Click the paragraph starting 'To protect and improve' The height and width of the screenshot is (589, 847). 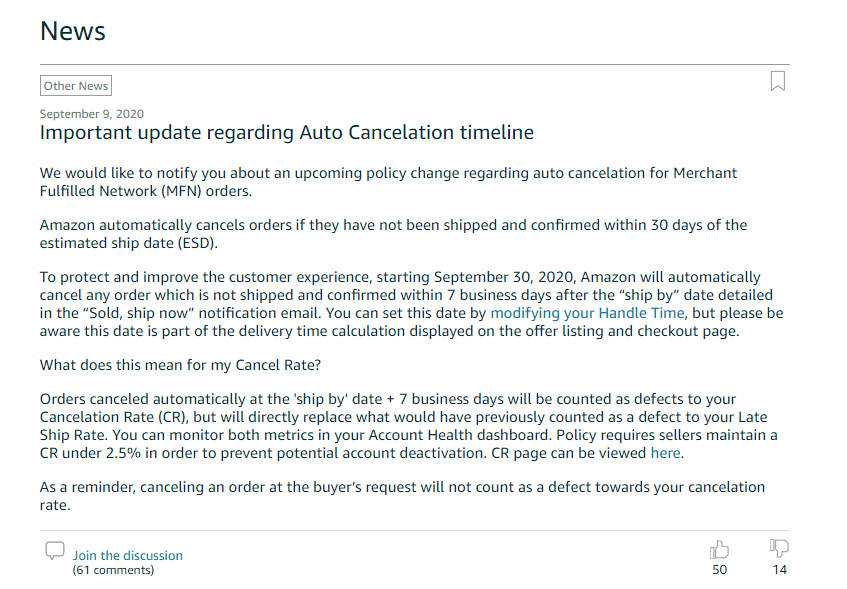[x=411, y=304]
